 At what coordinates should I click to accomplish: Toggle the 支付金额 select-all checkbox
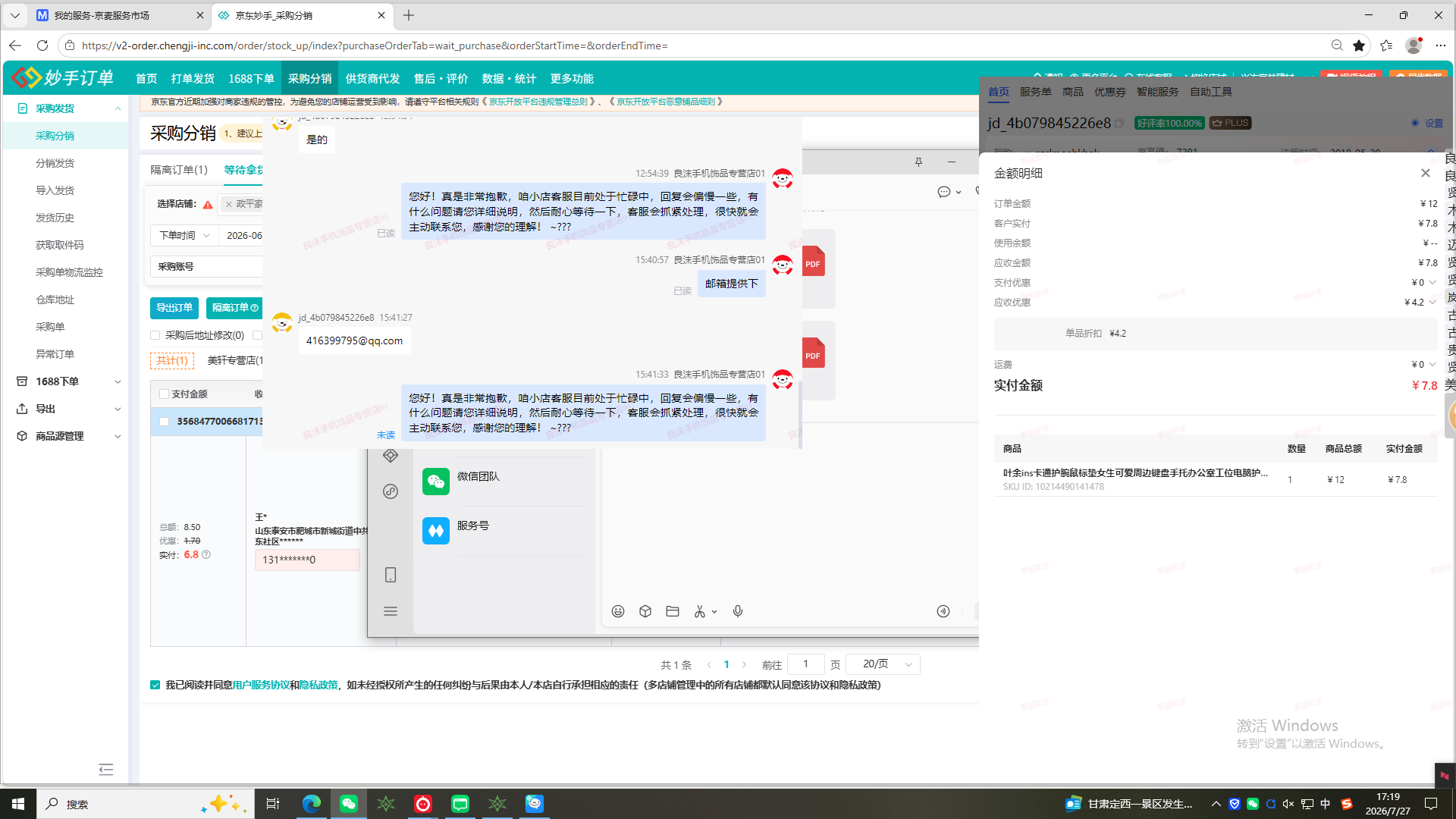coord(164,394)
